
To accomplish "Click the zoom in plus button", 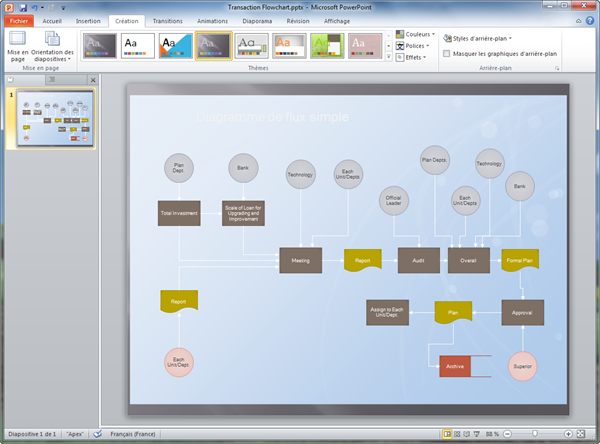I will (x=568, y=434).
